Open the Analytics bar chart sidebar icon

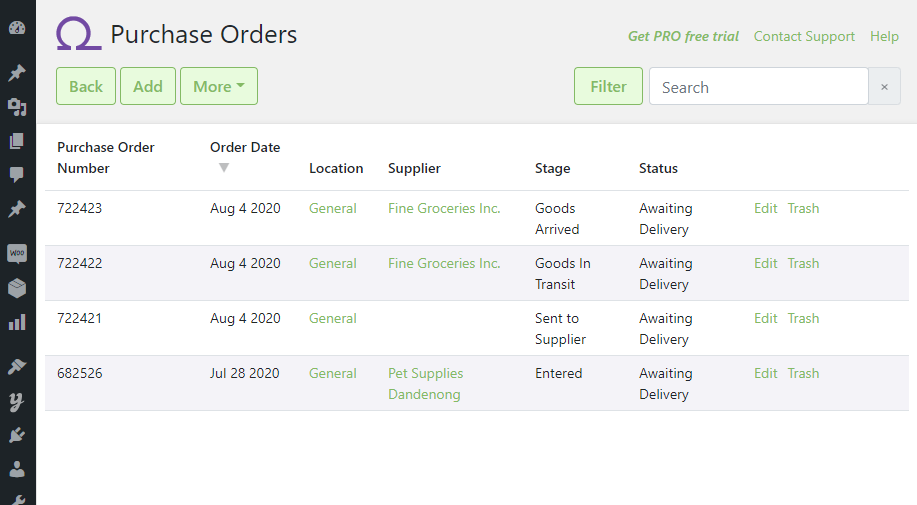tap(17, 322)
